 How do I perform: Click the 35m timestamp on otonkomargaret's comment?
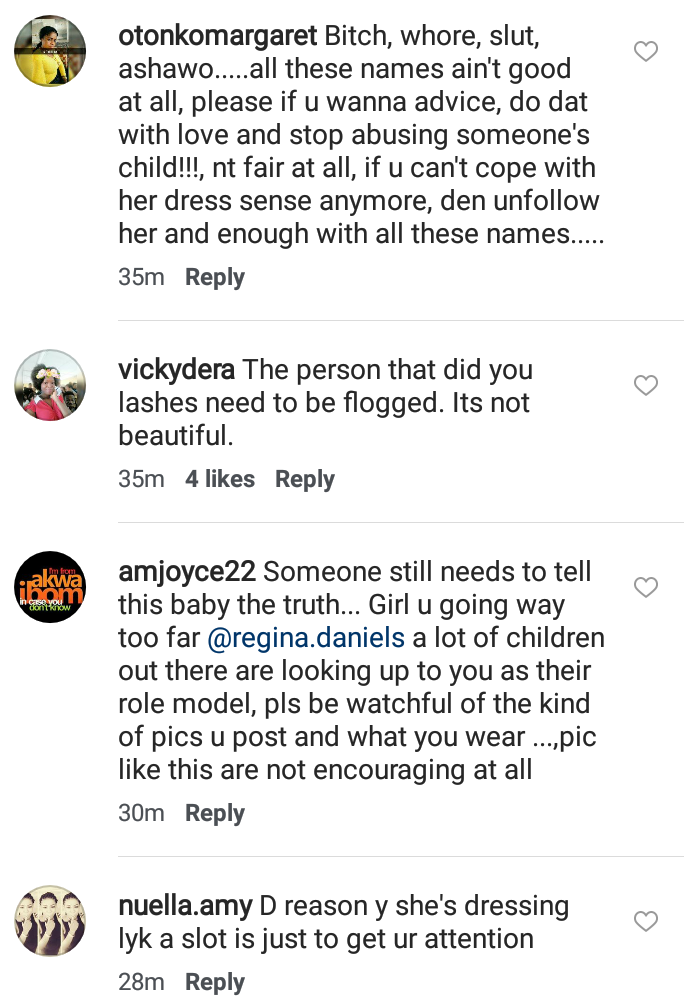pos(141,277)
